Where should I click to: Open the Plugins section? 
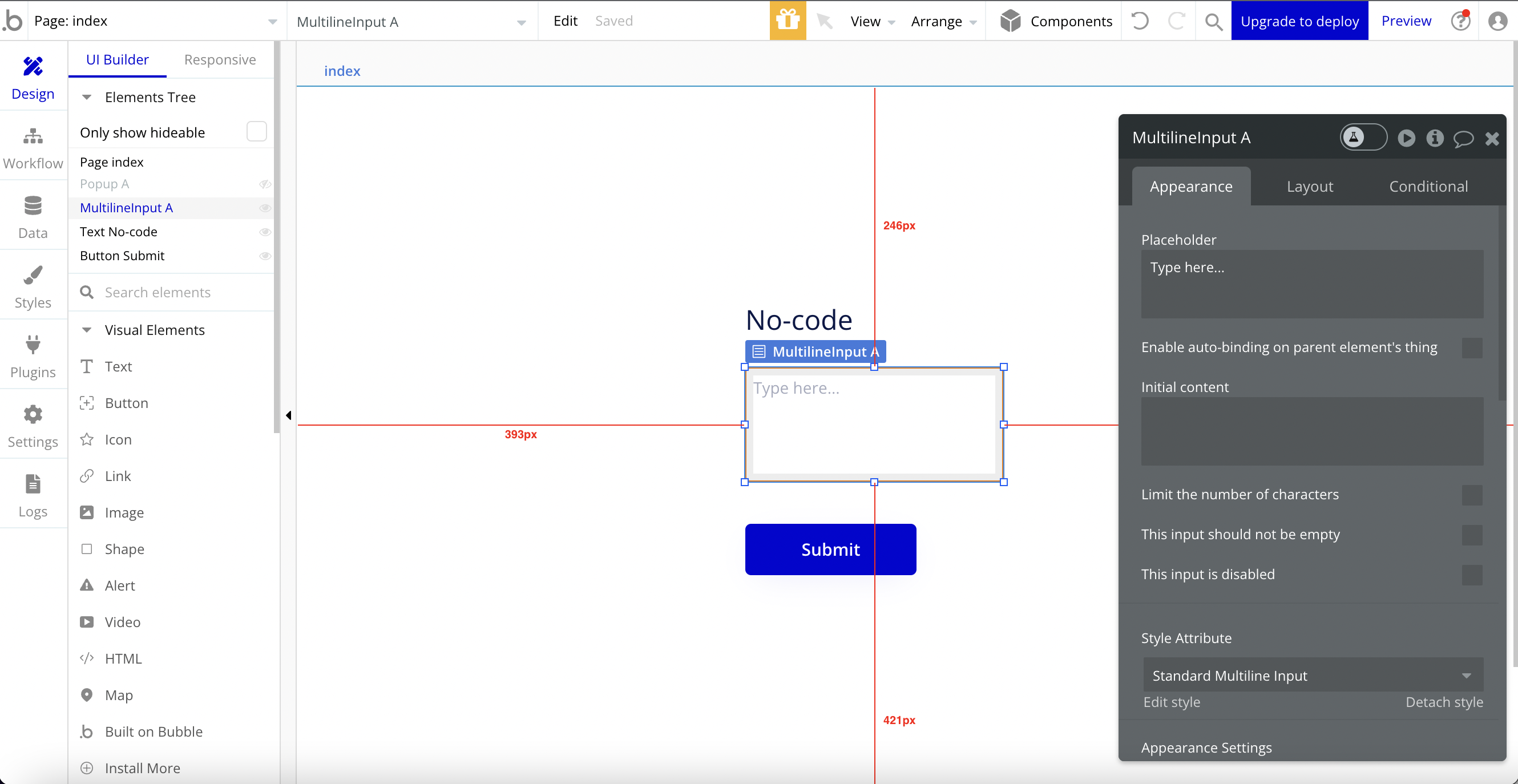(x=33, y=357)
